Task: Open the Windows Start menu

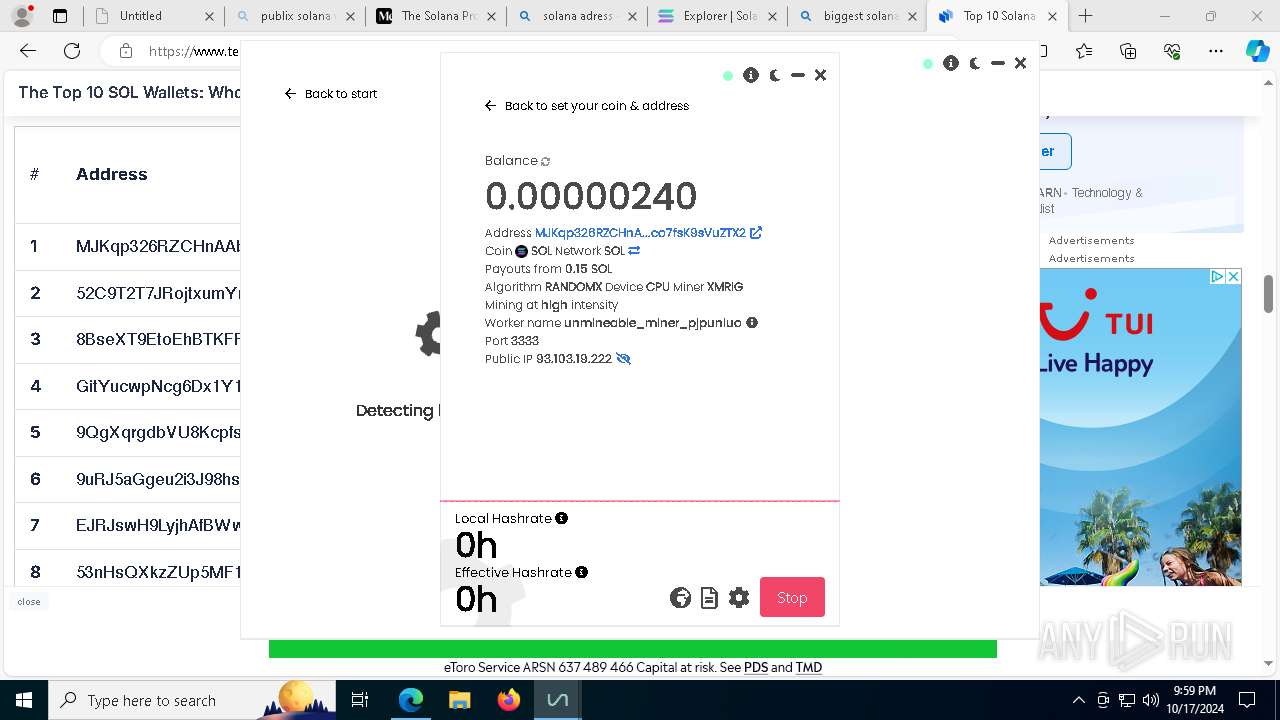Action: [x=23, y=700]
